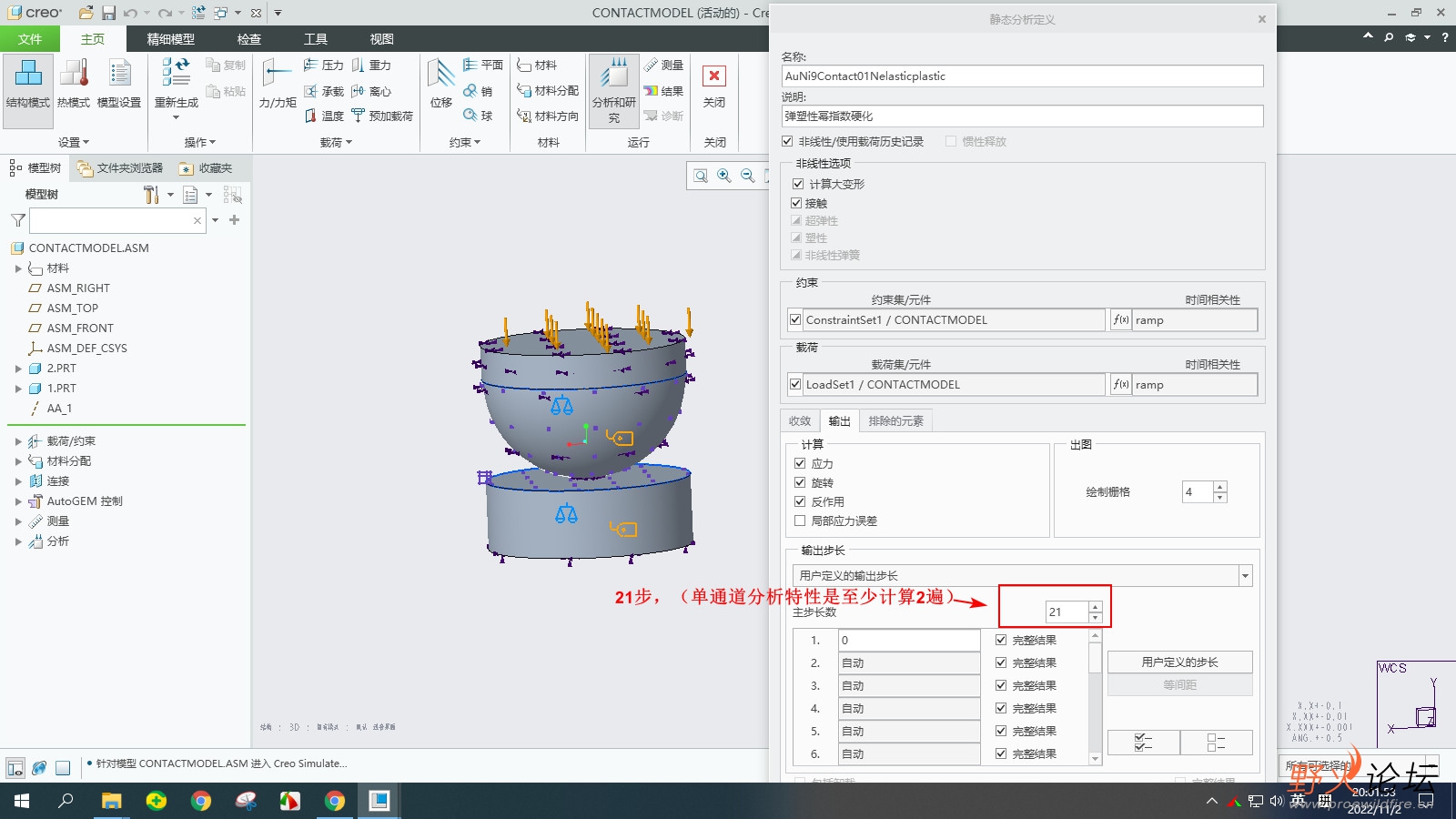Click 用户定义的步长 button

(x=1179, y=662)
